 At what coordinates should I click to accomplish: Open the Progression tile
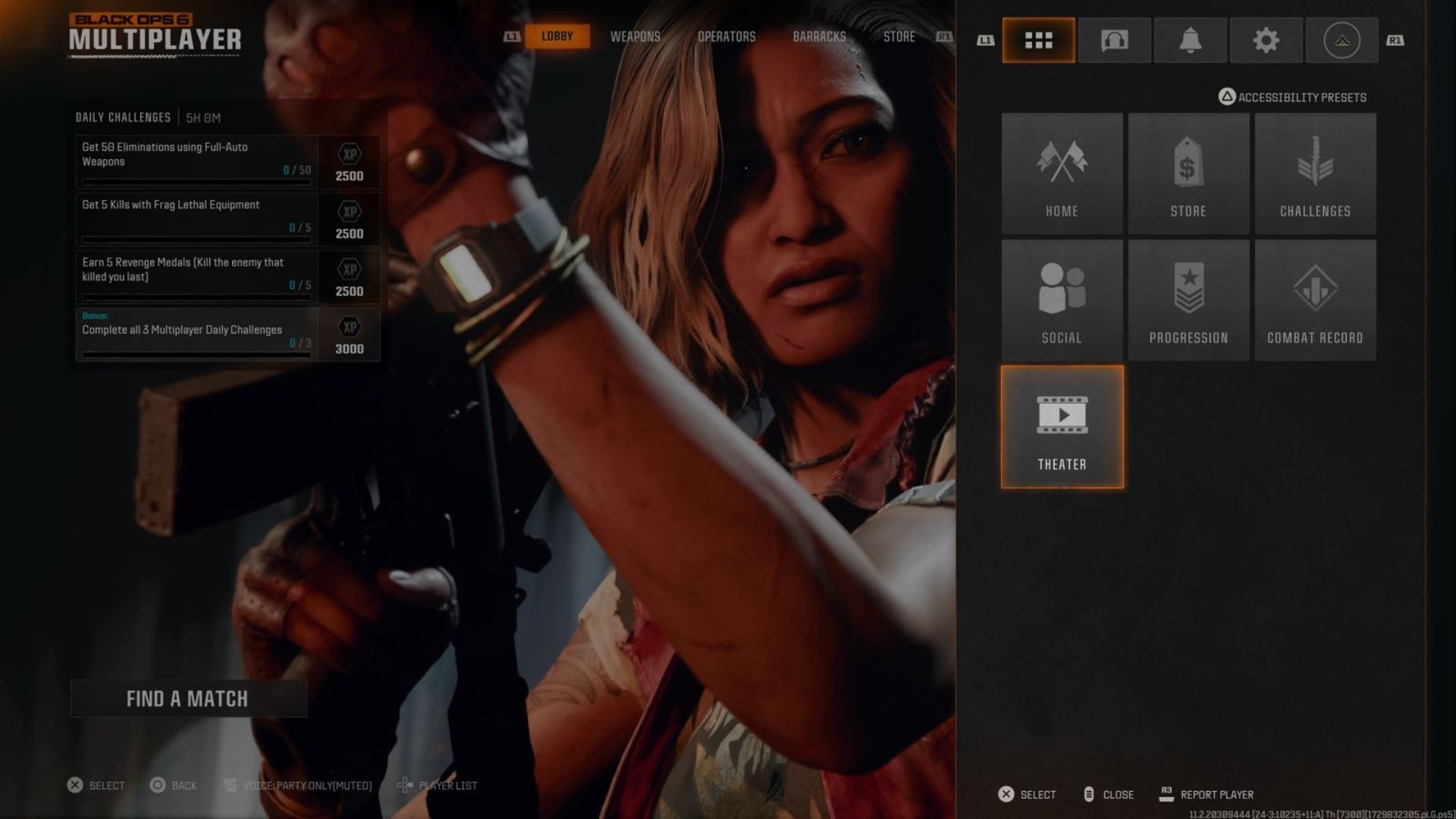pyautogui.click(x=1188, y=300)
